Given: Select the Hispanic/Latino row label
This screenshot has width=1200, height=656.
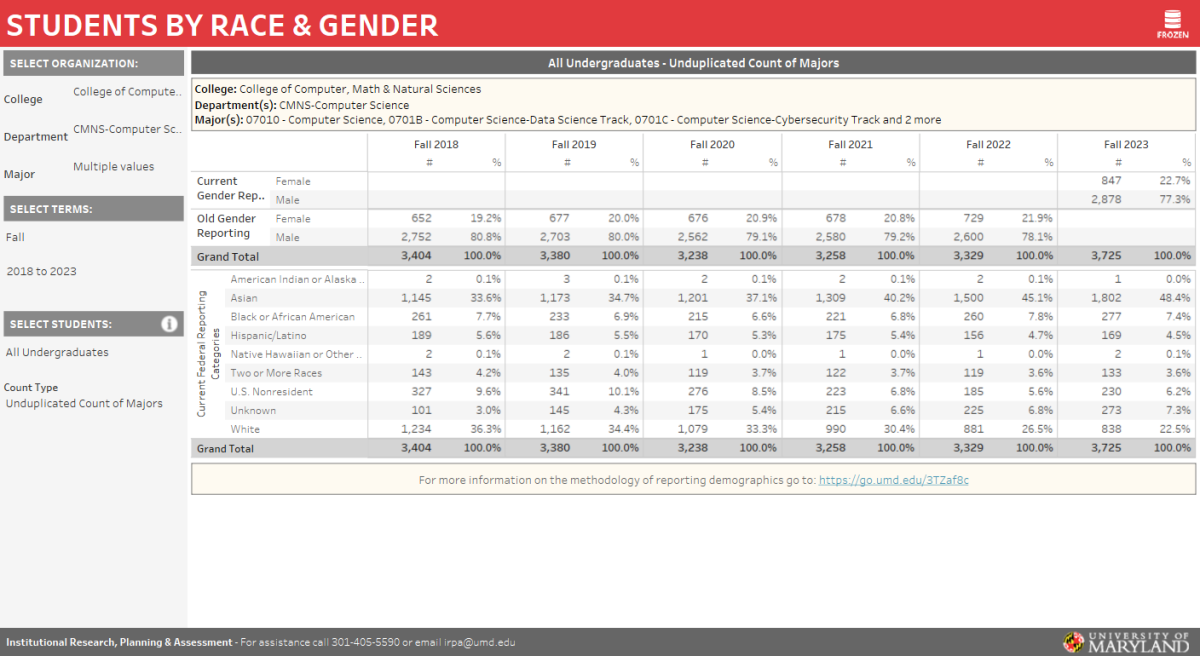Looking at the screenshot, I should click(x=268, y=336).
